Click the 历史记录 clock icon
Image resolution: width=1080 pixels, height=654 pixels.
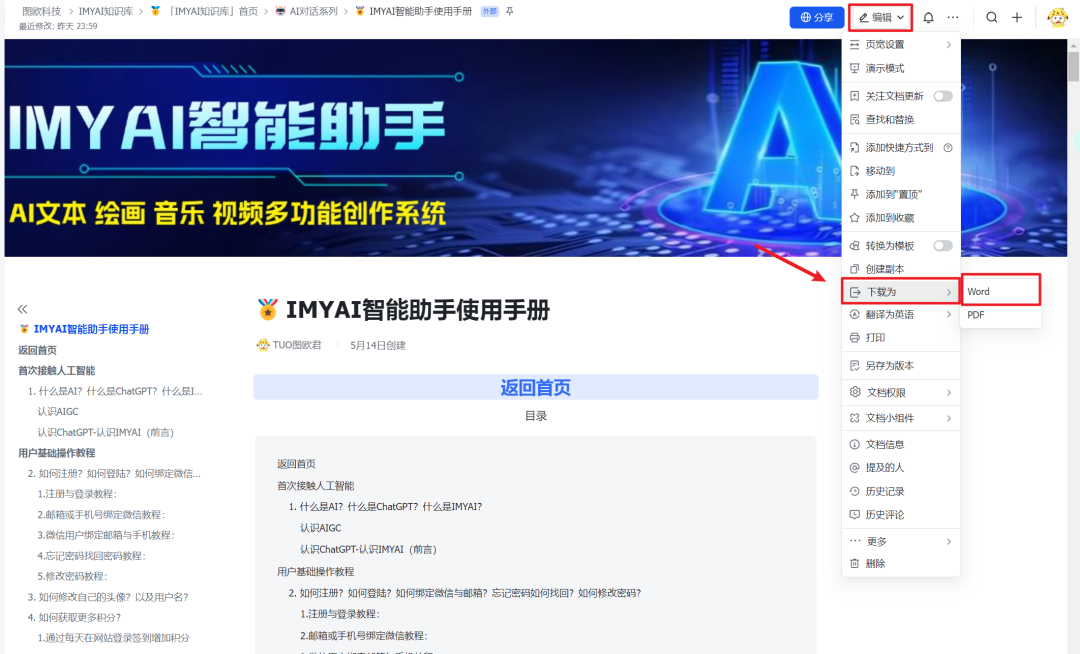pyautogui.click(x=855, y=491)
